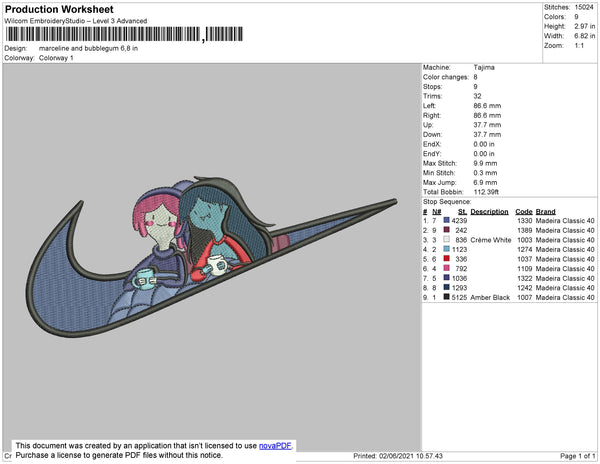The image size is (600, 464).
Task: Click the Total Bobbin value '112.39ft'
Action: click(486, 192)
